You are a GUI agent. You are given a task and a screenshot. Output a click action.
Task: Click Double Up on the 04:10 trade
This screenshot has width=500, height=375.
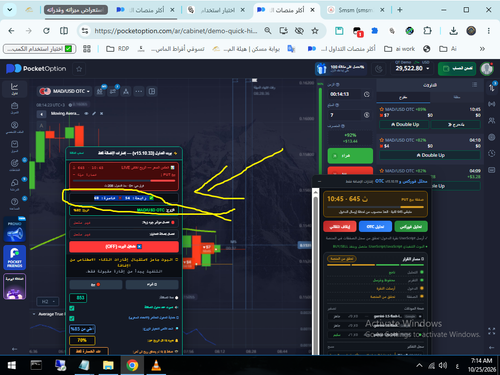[x=430, y=155]
